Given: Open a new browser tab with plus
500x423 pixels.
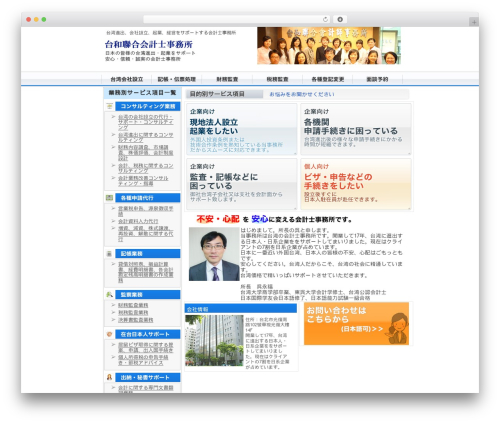Looking at the screenshot, I should pyautogui.click(x=474, y=22).
